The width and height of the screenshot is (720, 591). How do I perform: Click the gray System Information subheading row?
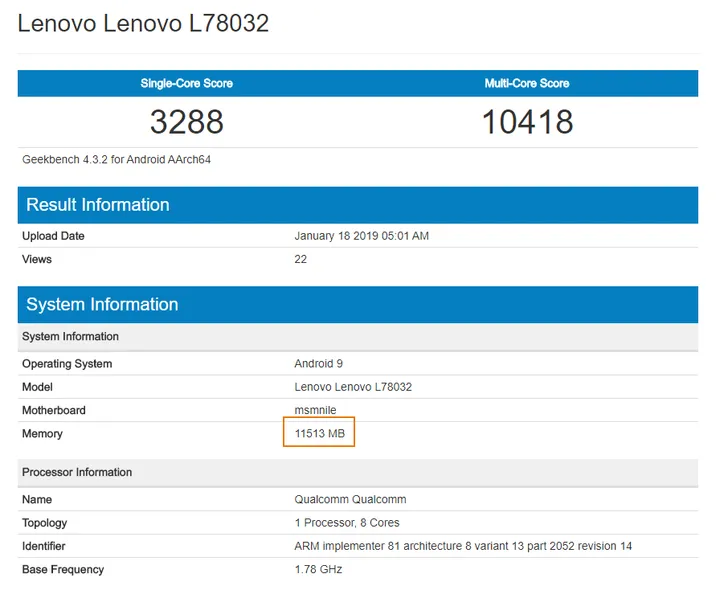(70, 337)
